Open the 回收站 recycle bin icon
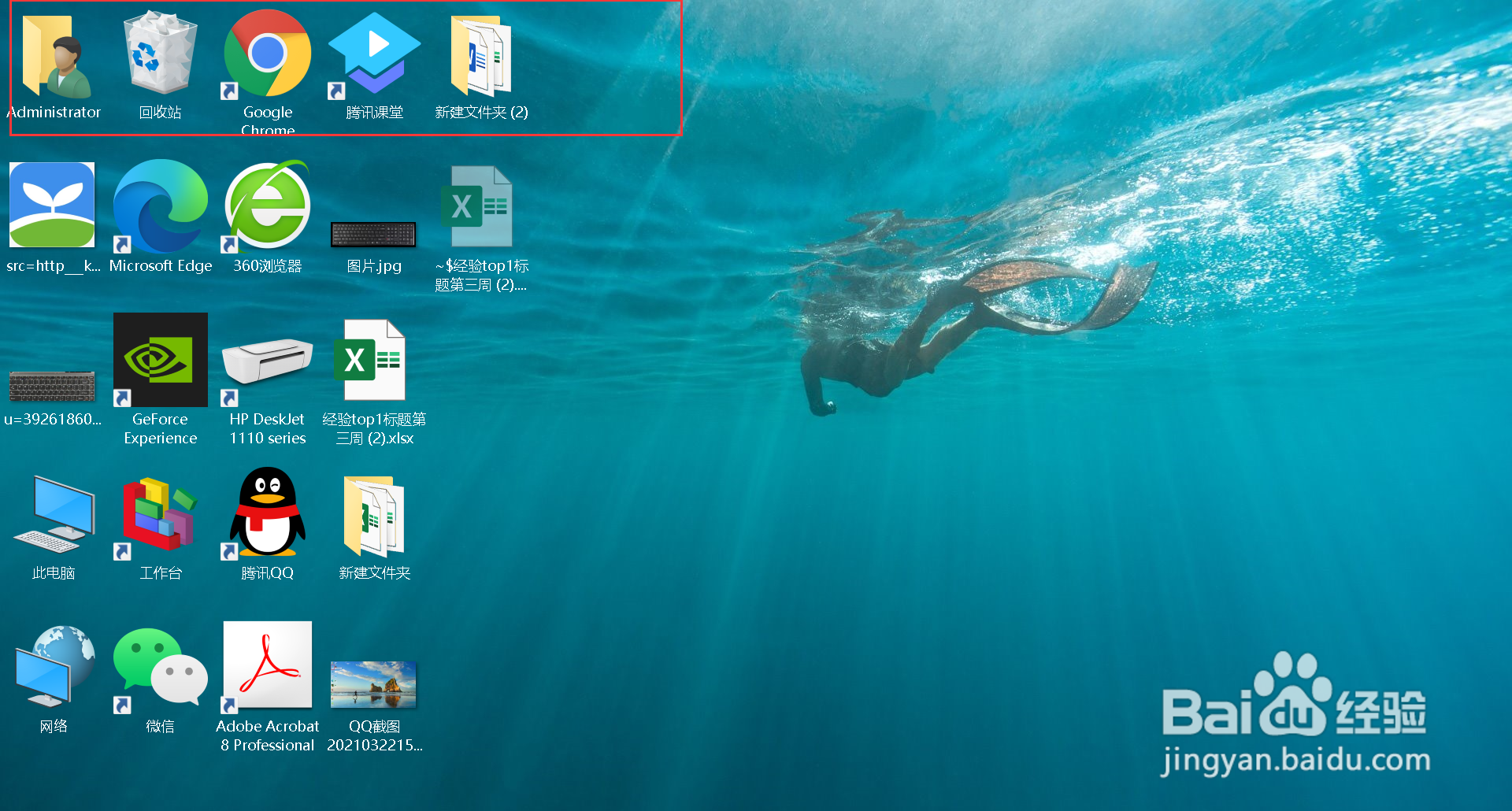Screen dimensions: 1512x811 (x=161, y=53)
